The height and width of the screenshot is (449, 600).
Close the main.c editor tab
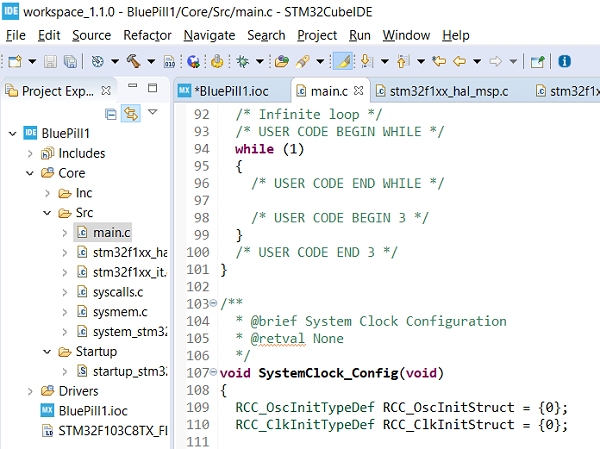(359, 91)
